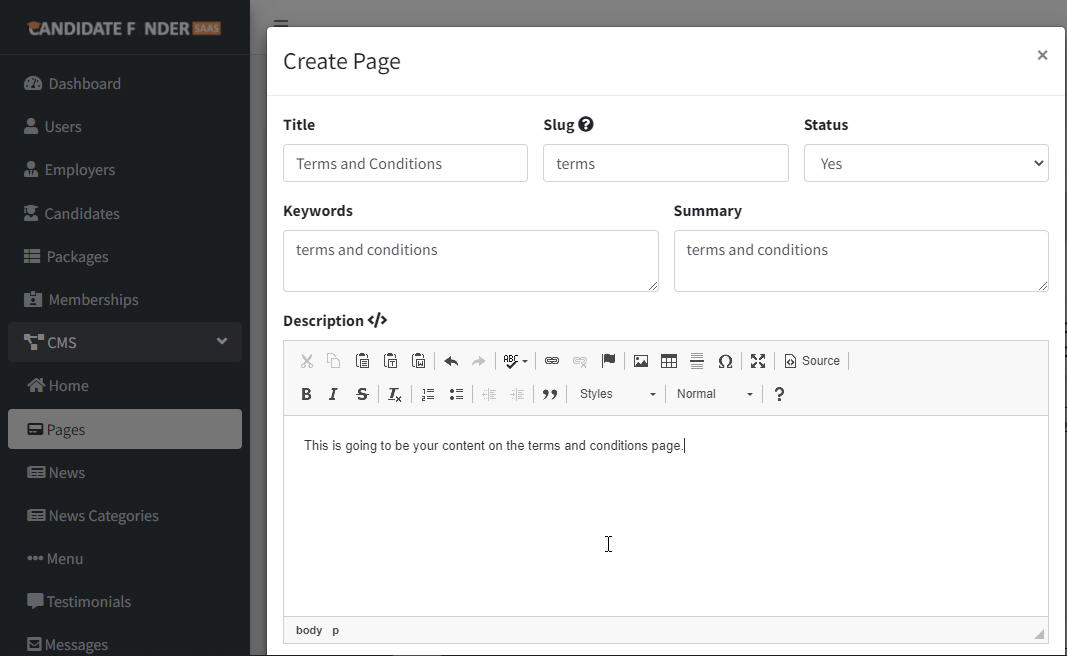Collapse the CMS menu section
The image size is (1067, 656).
tap(125, 342)
